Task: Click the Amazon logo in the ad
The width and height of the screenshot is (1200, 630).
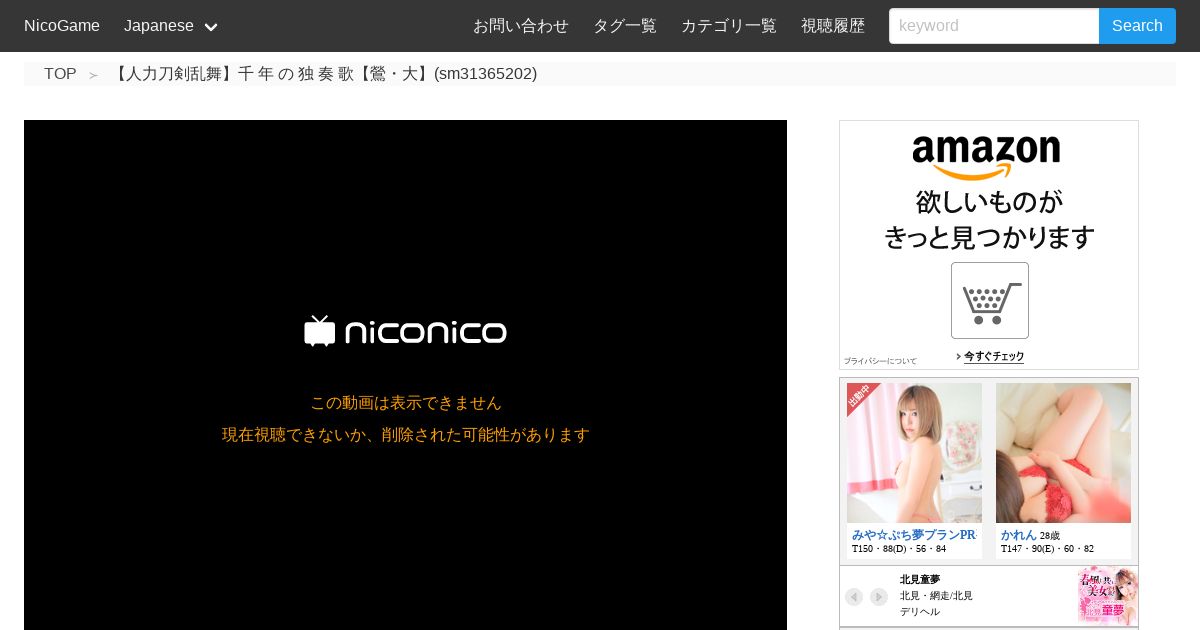Action: click(986, 158)
